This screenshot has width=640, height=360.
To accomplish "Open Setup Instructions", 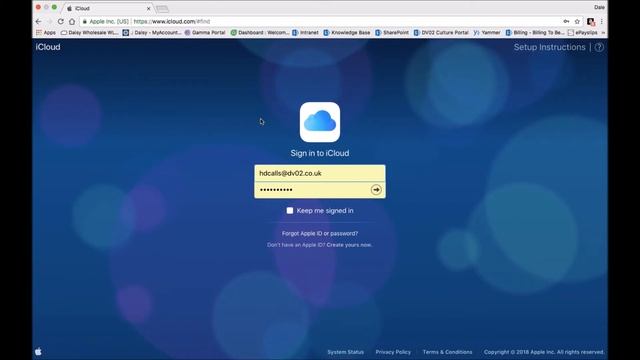I will (x=549, y=47).
